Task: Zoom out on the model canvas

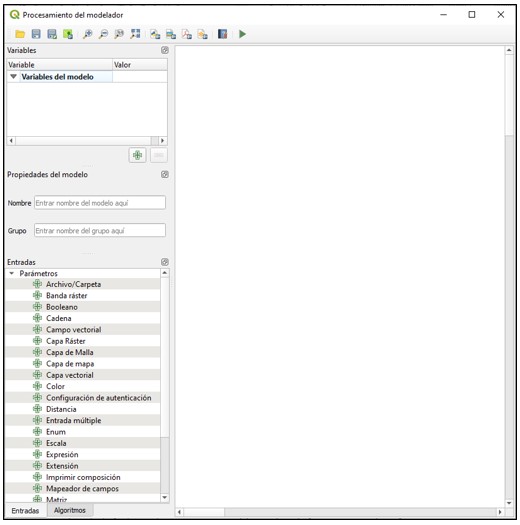Action: coord(103,34)
